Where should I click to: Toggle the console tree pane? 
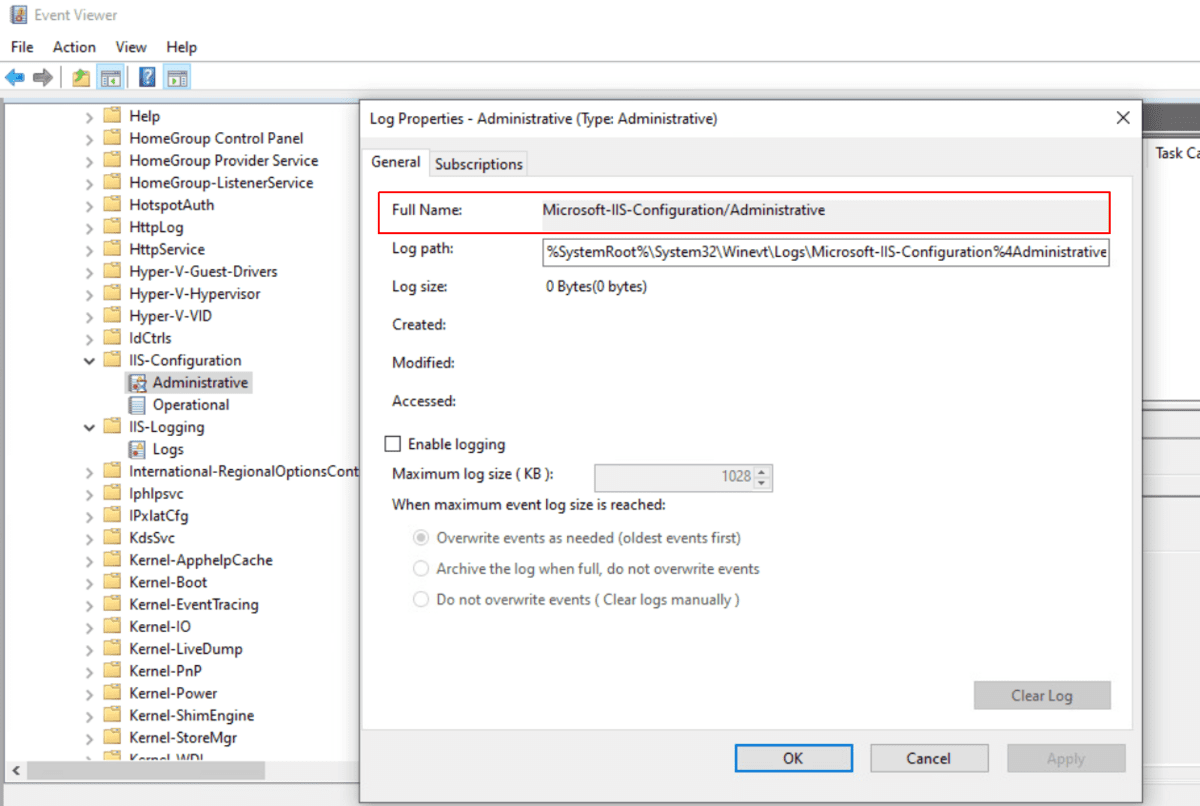click(111, 77)
